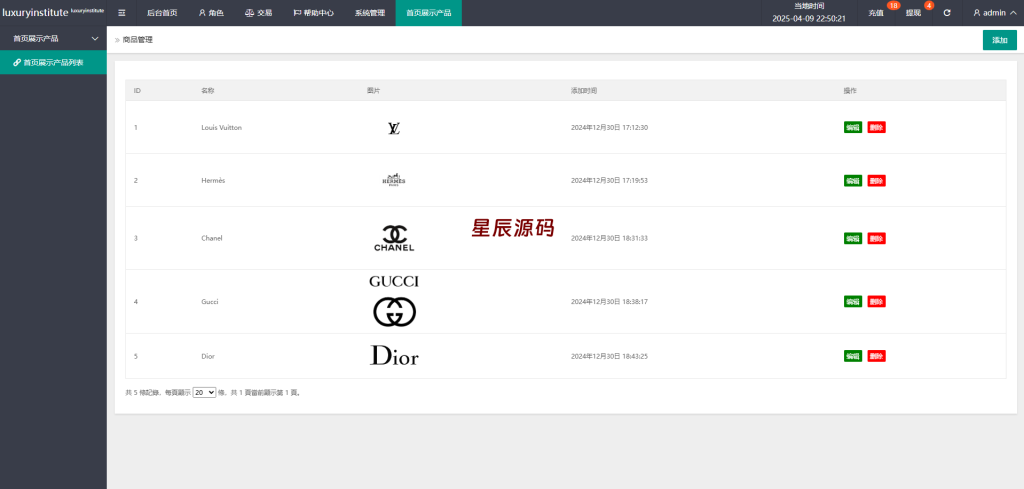This screenshot has height=489, width=1024.
Task: Open the 系统管理 menu
Action: tap(370, 12)
